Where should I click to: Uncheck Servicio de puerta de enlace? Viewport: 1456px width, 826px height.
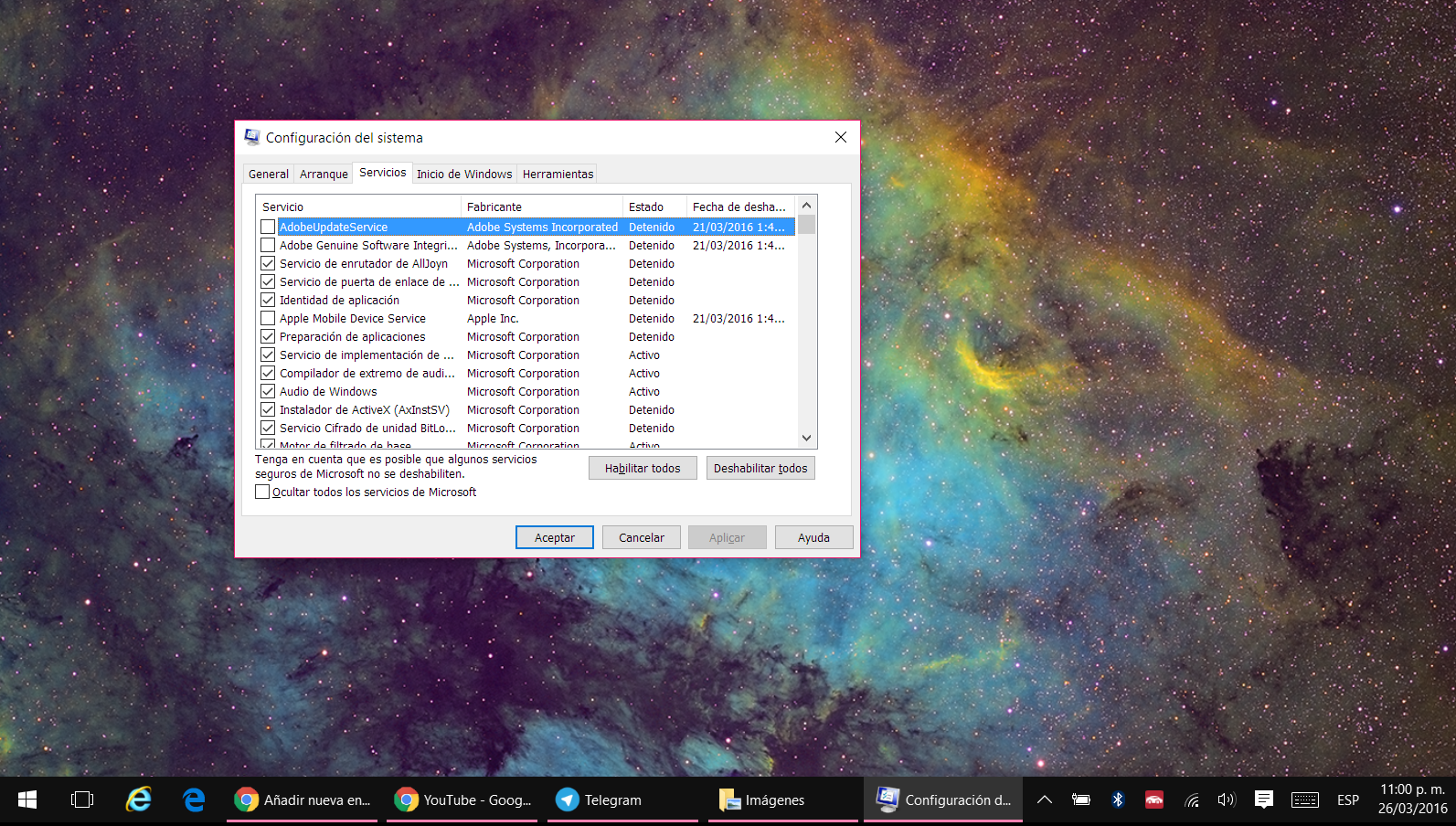coord(268,281)
